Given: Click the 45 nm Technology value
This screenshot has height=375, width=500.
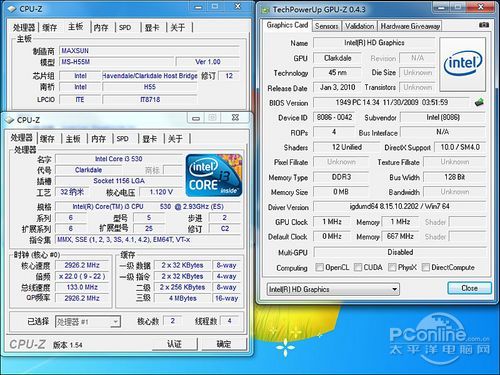Looking at the screenshot, I should pyautogui.click(x=337, y=72).
